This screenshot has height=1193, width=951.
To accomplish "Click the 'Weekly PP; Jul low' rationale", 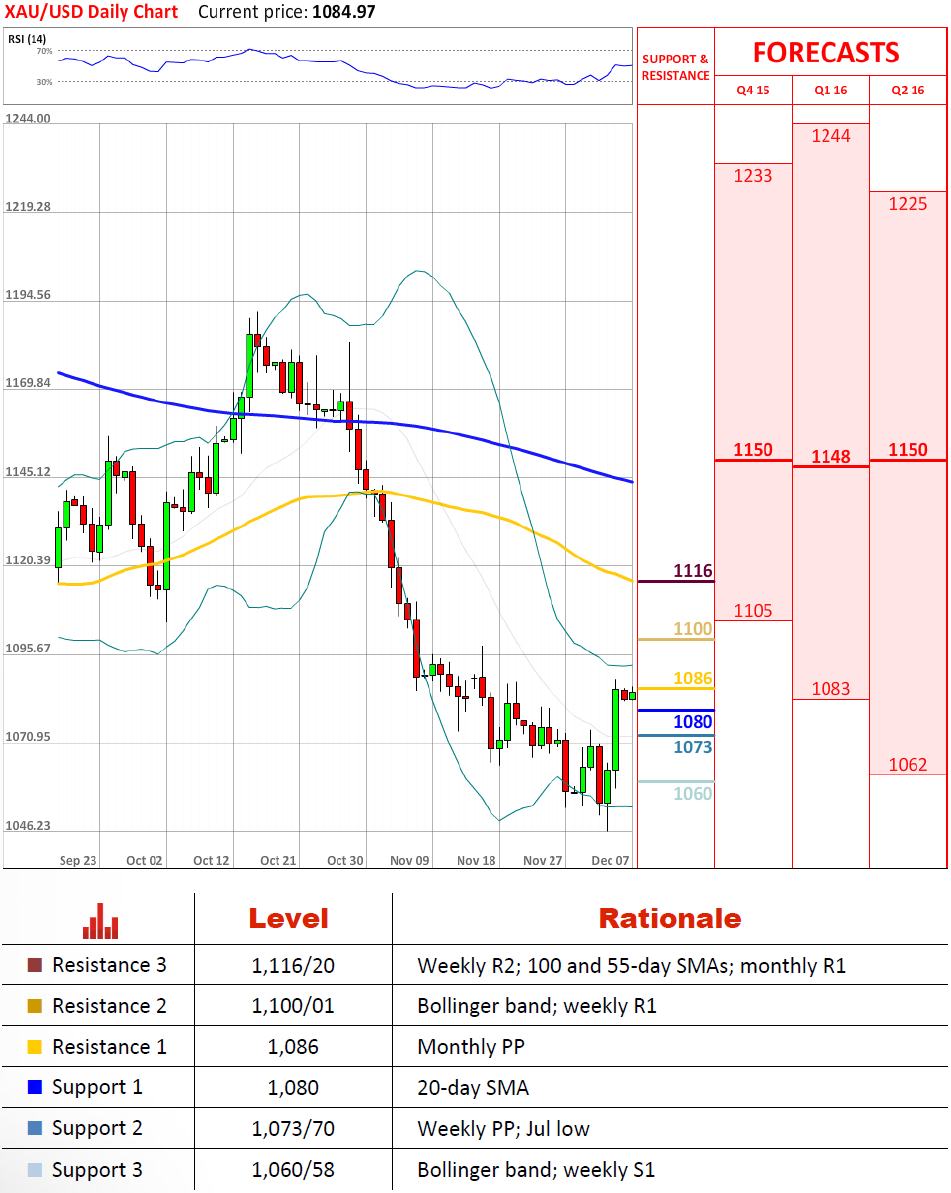I will click(503, 1129).
